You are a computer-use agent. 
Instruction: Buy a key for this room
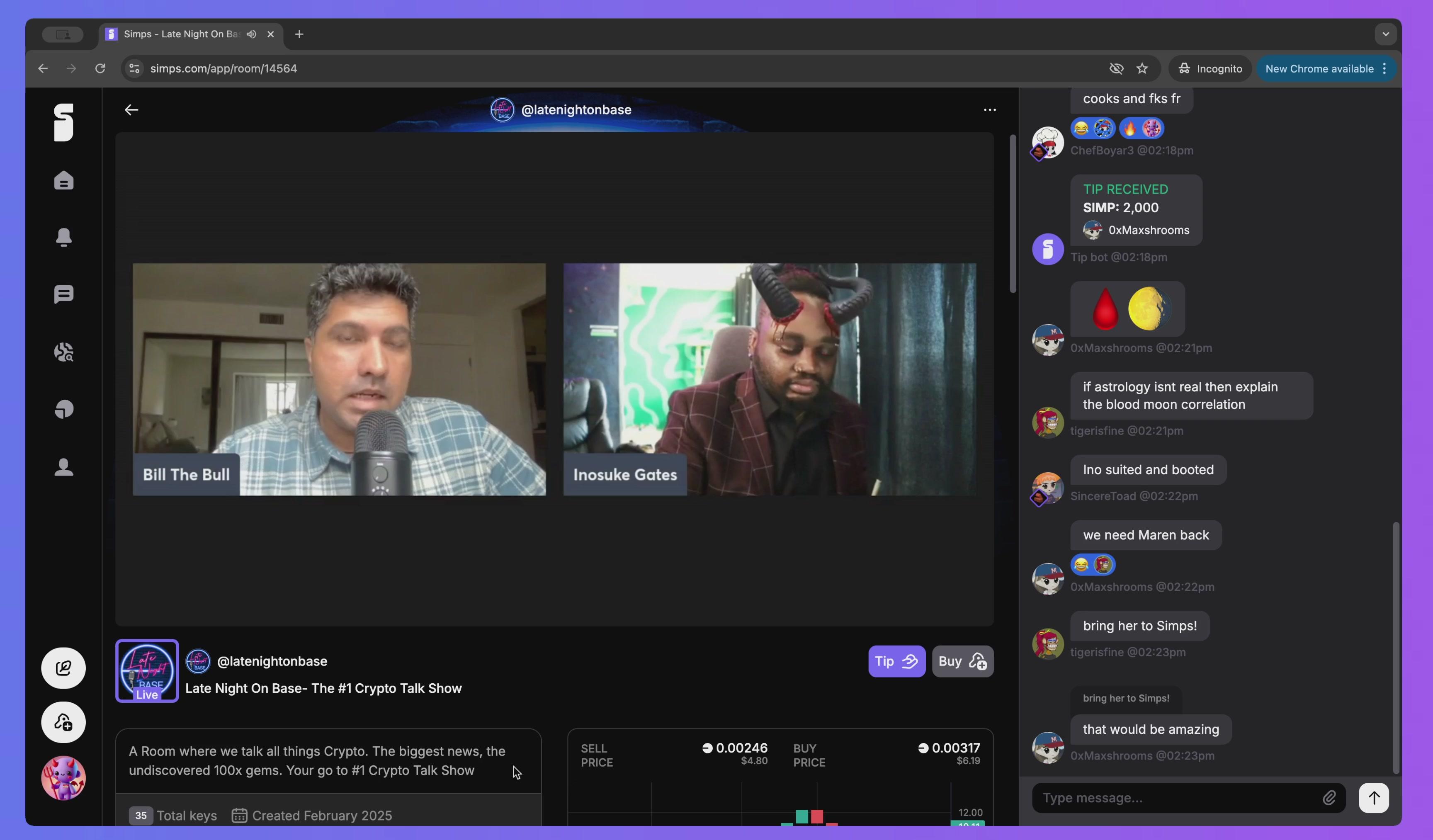(x=962, y=661)
